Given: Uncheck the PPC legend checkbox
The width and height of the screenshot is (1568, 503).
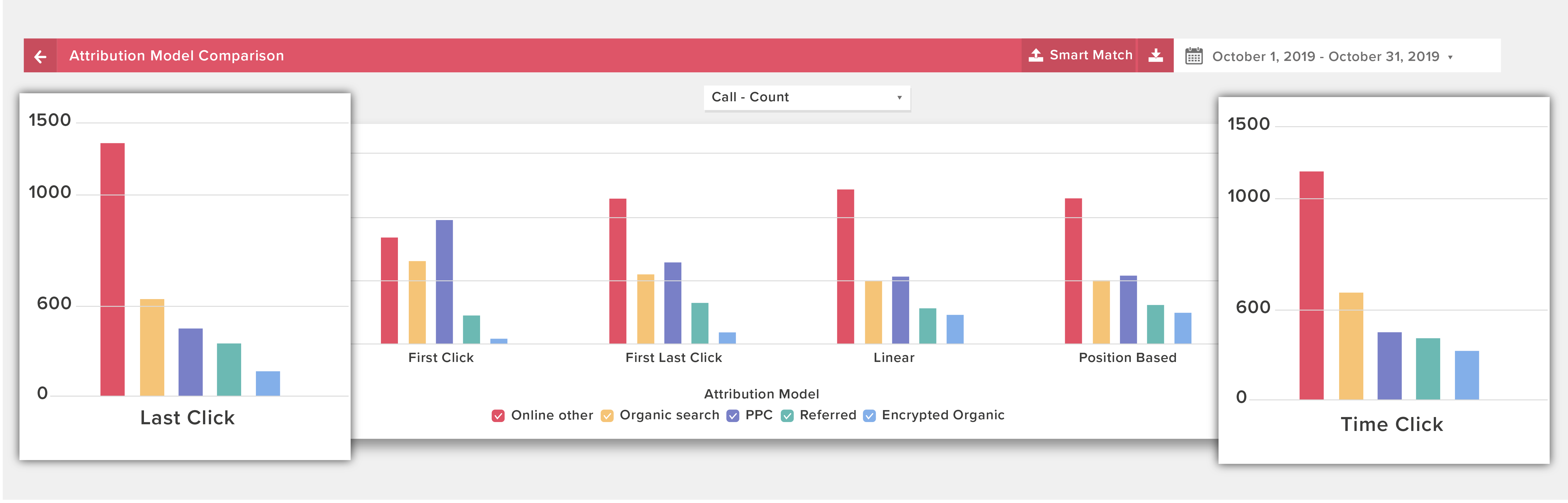Looking at the screenshot, I should [733, 416].
